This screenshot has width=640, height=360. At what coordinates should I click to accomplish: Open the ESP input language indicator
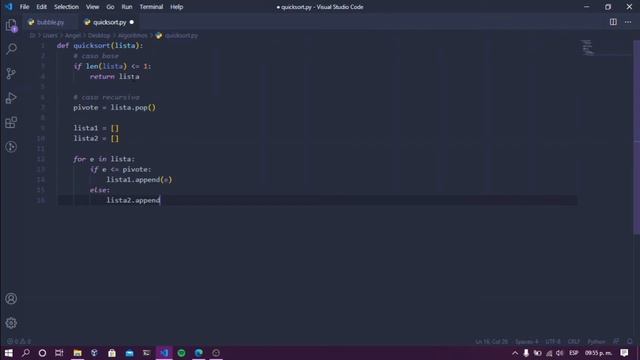point(573,353)
